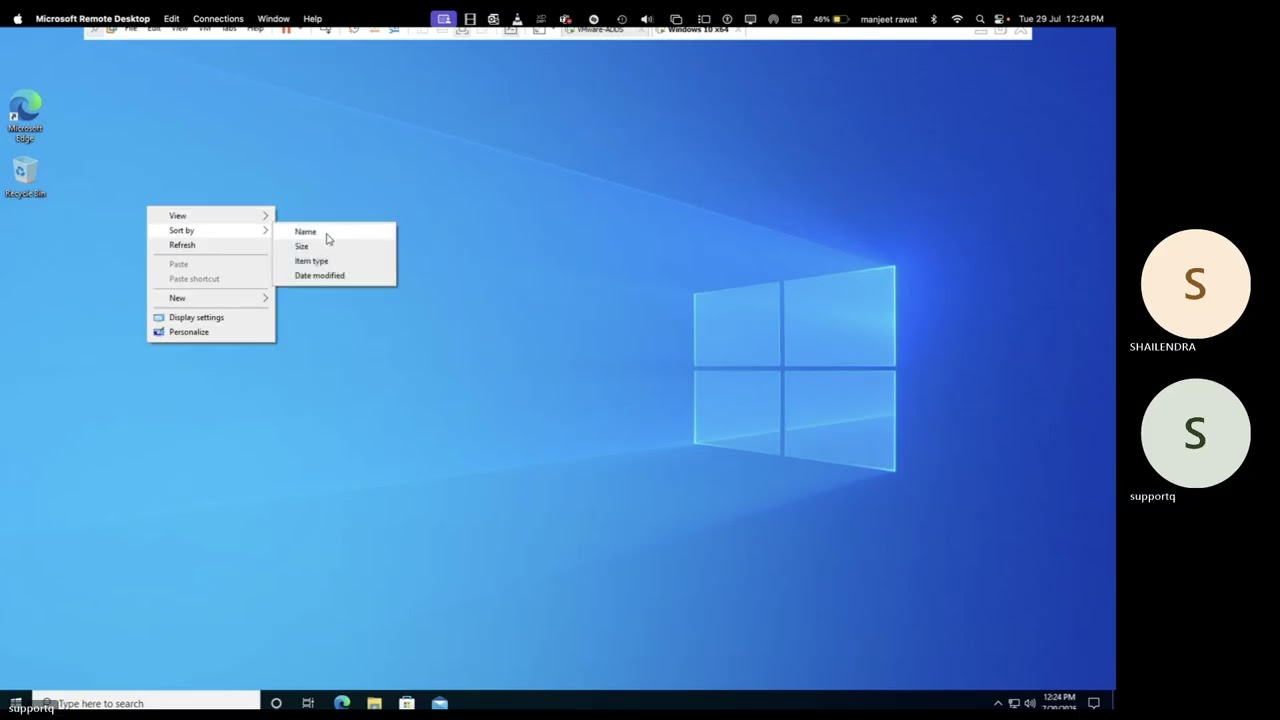Open the Windows Start button
Screen dimensions: 1280x720
[x=15, y=703]
